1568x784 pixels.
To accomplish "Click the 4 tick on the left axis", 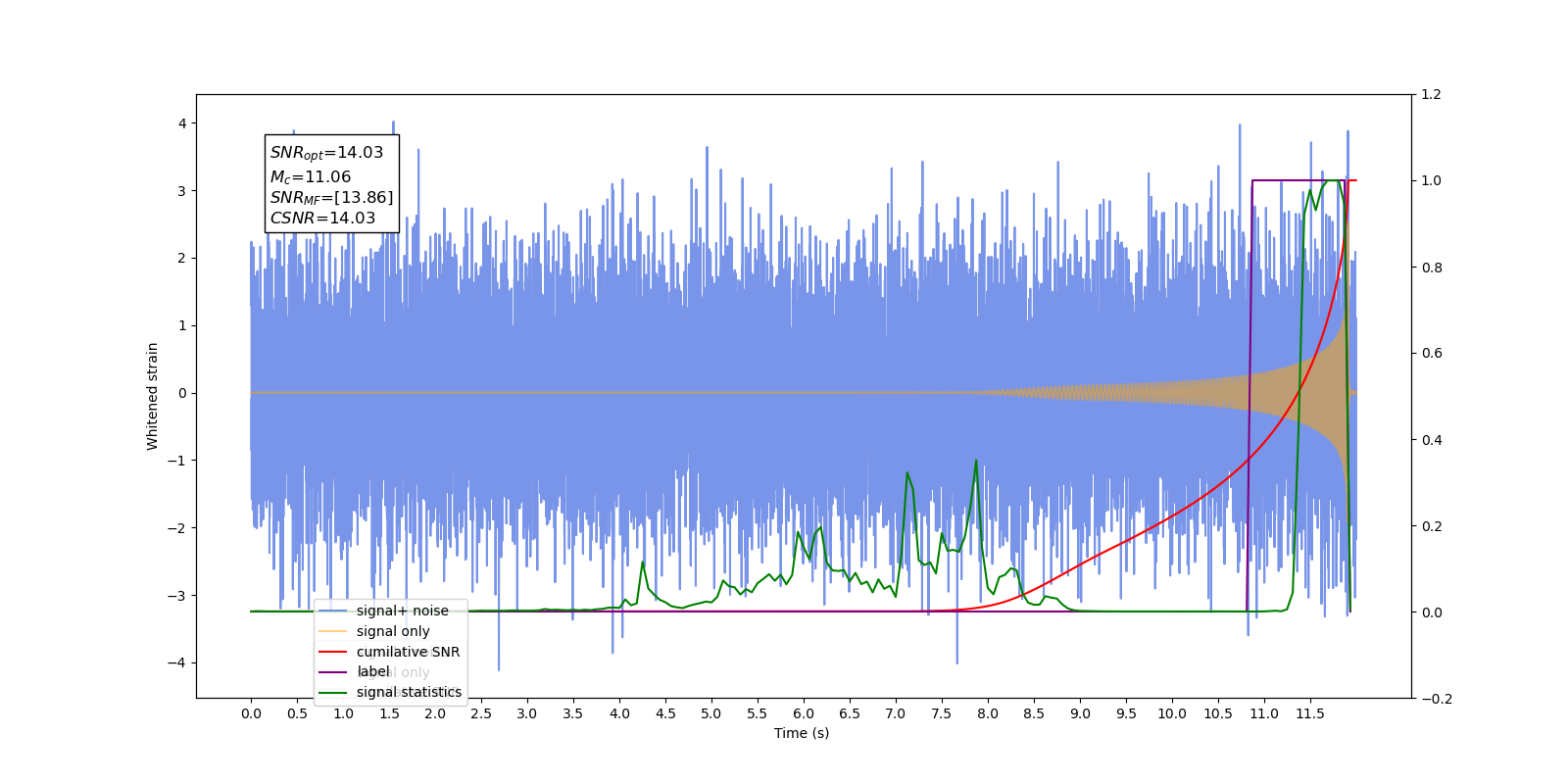I will tap(182, 123).
